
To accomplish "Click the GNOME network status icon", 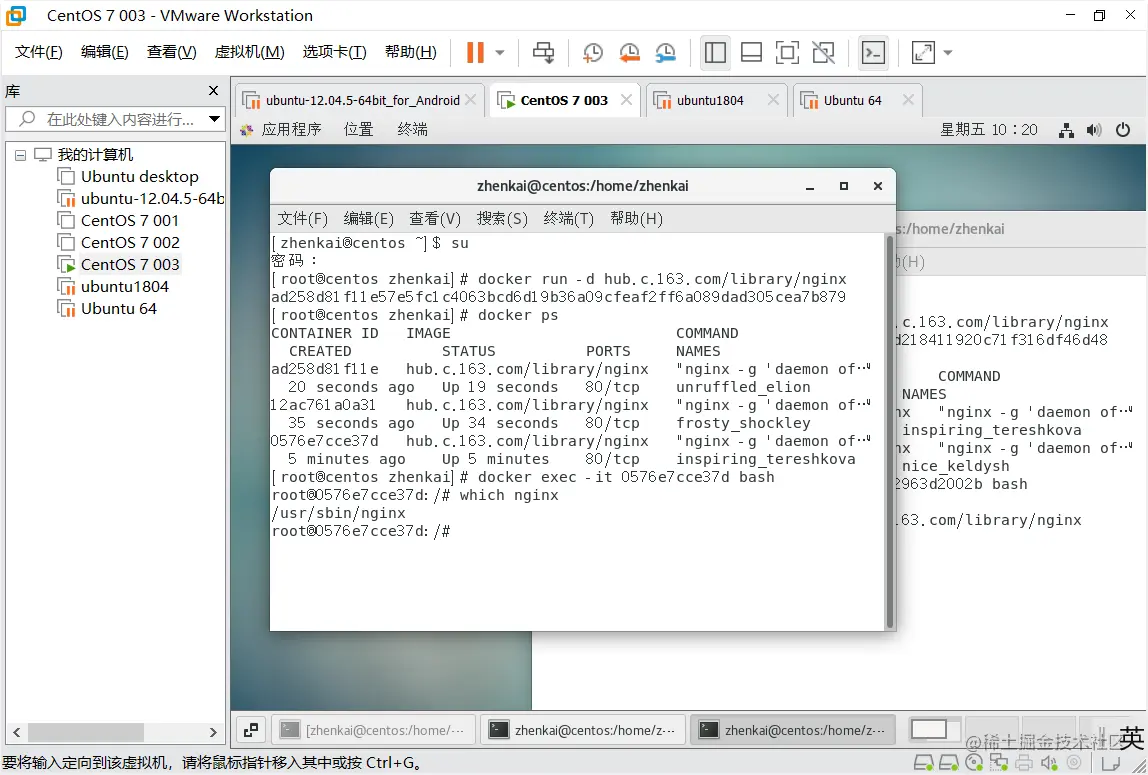I will click(x=1067, y=130).
